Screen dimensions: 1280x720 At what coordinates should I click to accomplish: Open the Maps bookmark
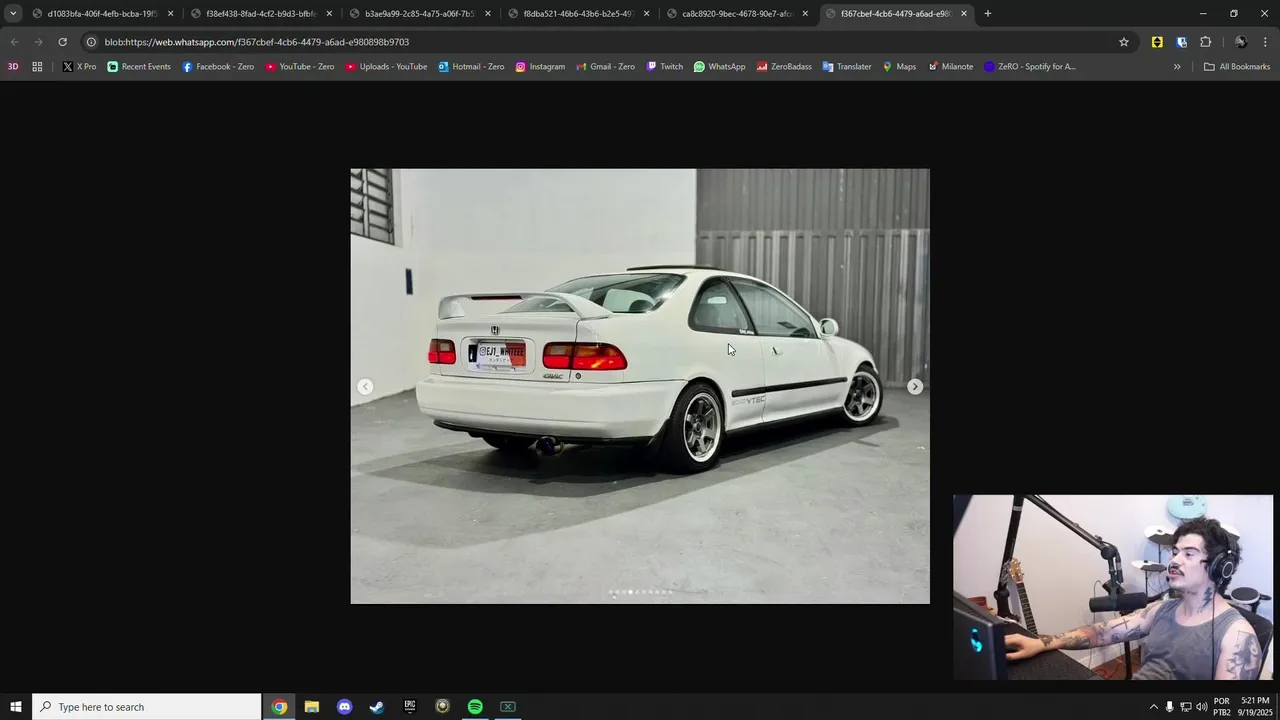(899, 67)
